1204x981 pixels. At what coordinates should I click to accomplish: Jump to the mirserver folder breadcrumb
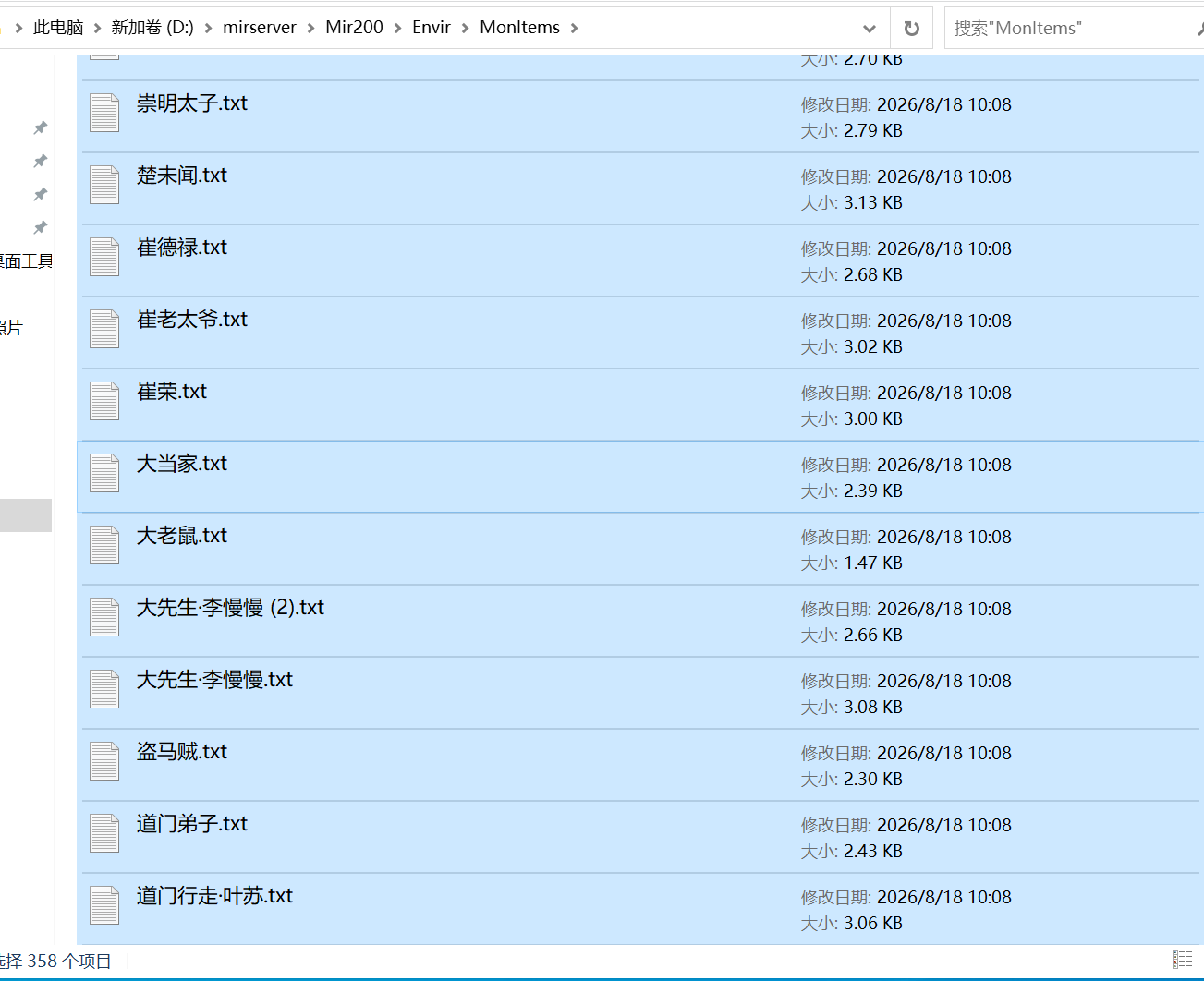click(260, 28)
